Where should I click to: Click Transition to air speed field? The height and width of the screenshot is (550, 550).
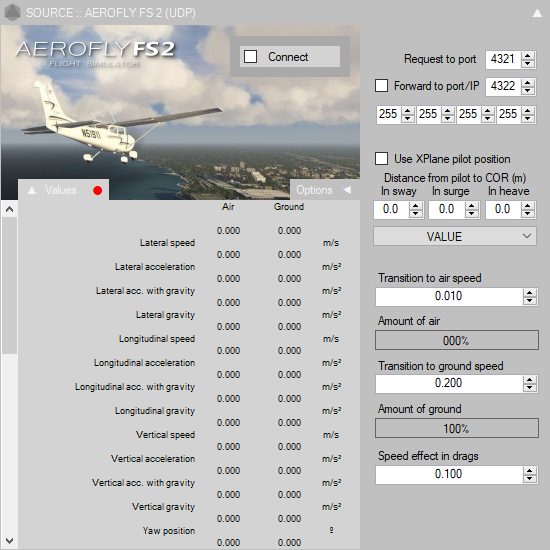click(x=449, y=296)
